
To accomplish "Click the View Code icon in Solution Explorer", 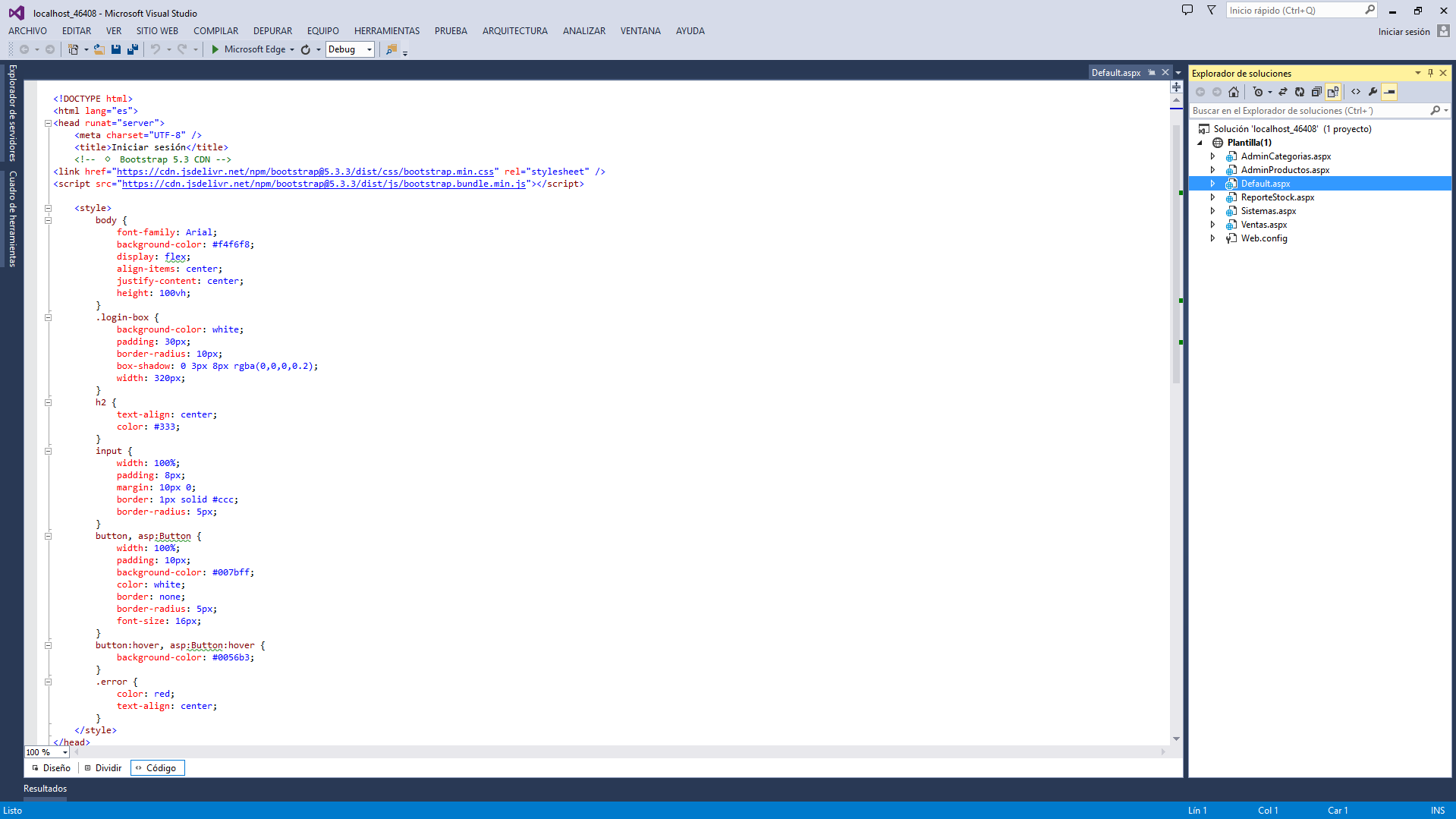I will tap(1356, 92).
